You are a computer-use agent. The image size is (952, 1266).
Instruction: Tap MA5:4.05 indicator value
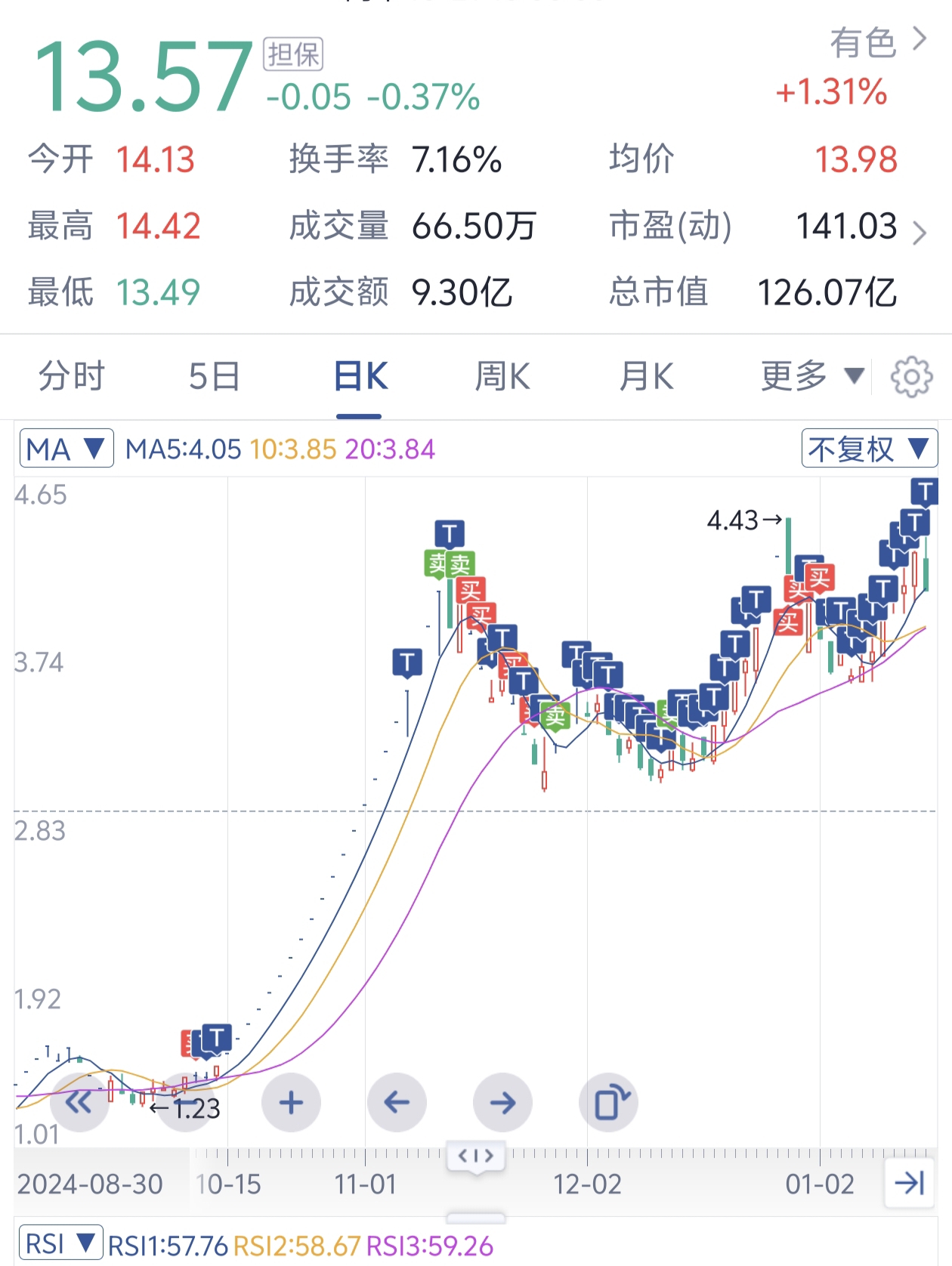[x=183, y=449]
